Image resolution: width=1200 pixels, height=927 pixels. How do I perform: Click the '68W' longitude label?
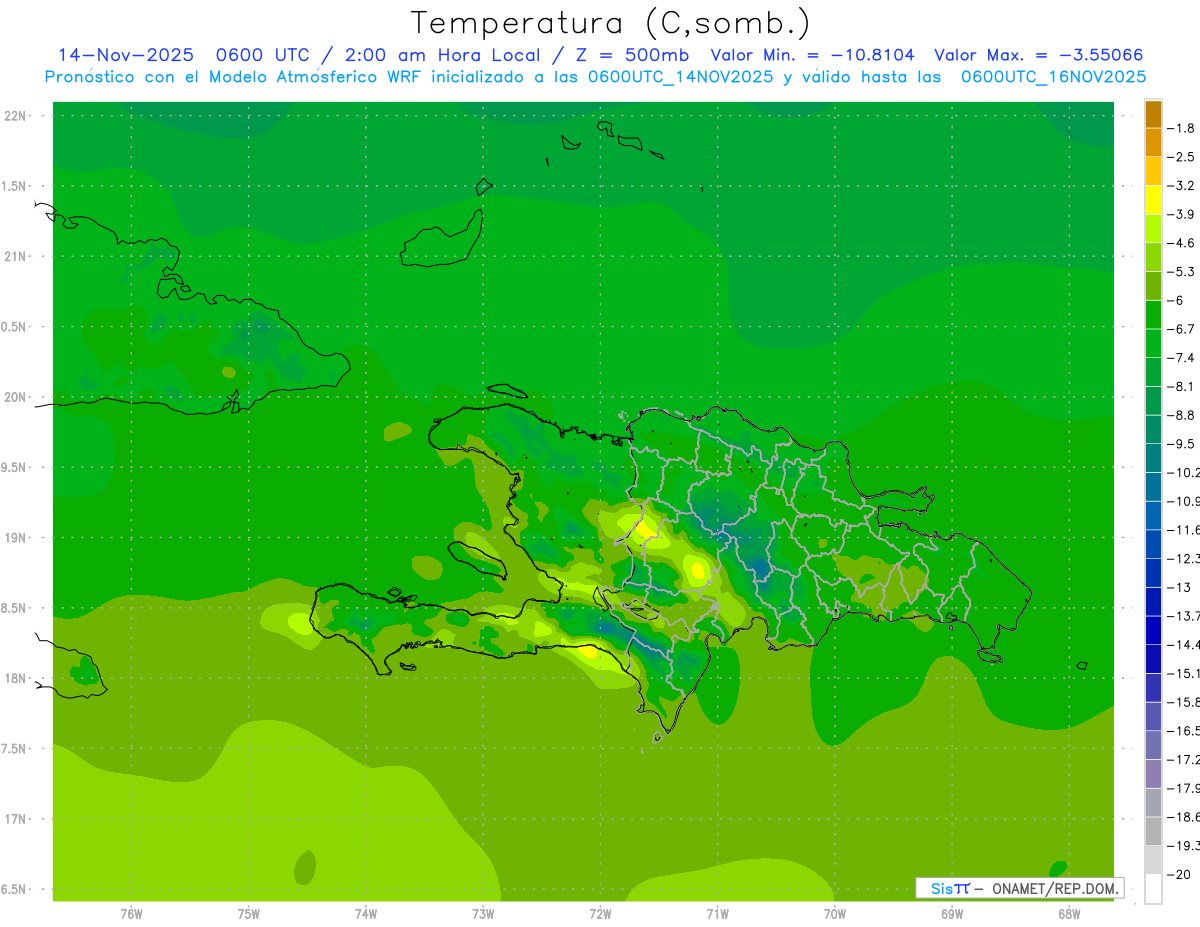(1069, 914)
